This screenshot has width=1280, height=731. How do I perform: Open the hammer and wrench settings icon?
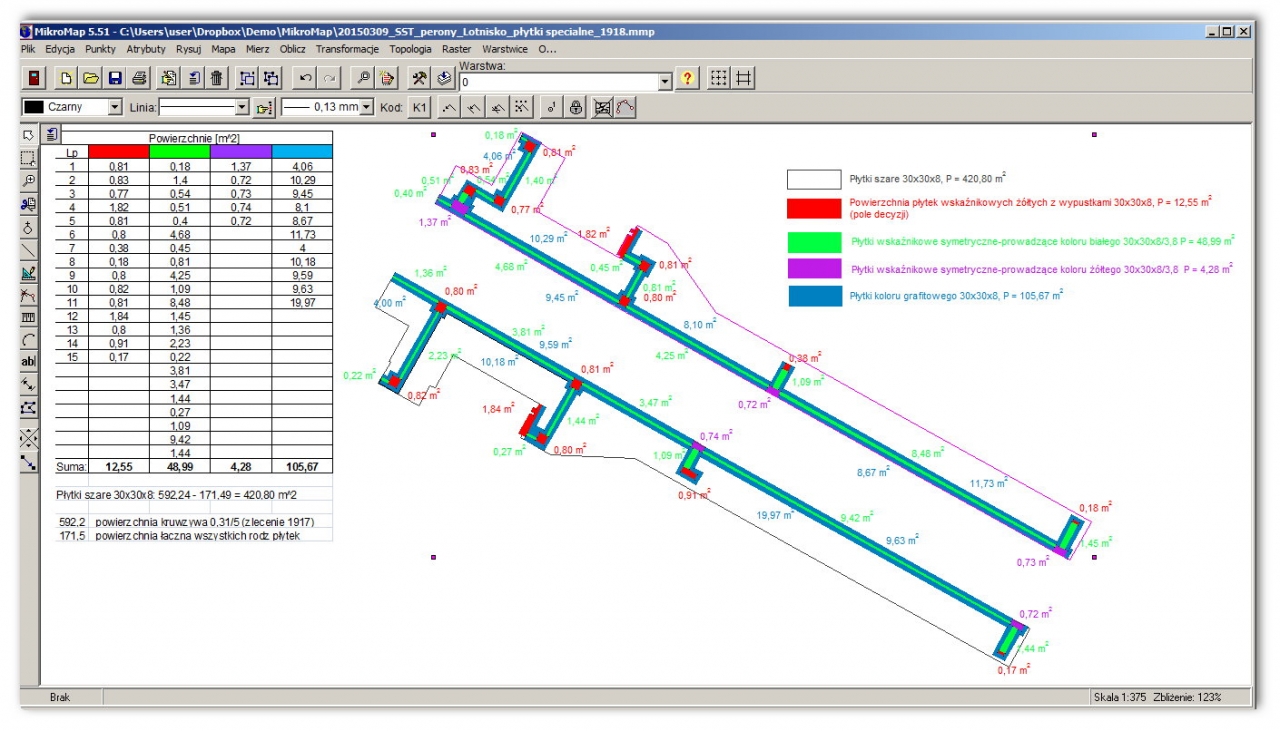pos(420,79)
